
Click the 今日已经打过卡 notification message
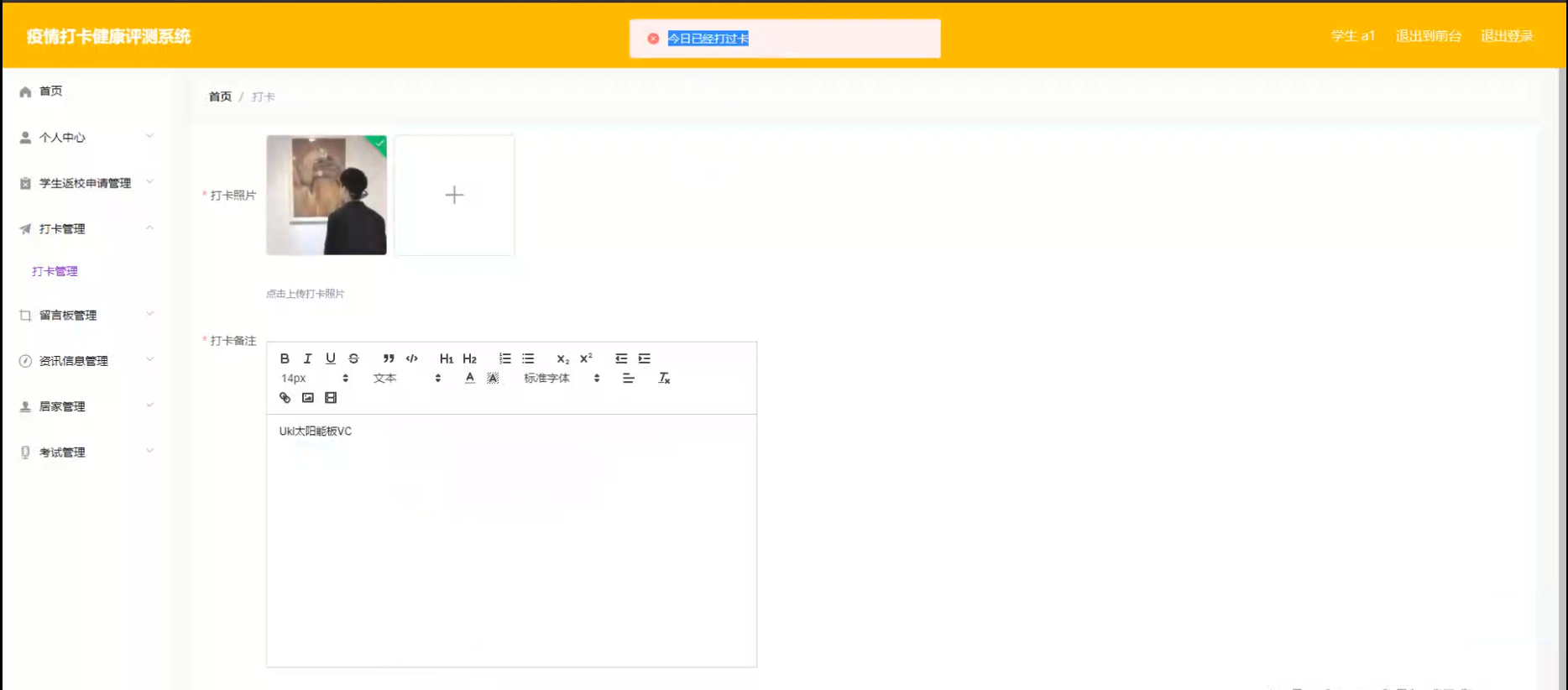click(708, 39)
